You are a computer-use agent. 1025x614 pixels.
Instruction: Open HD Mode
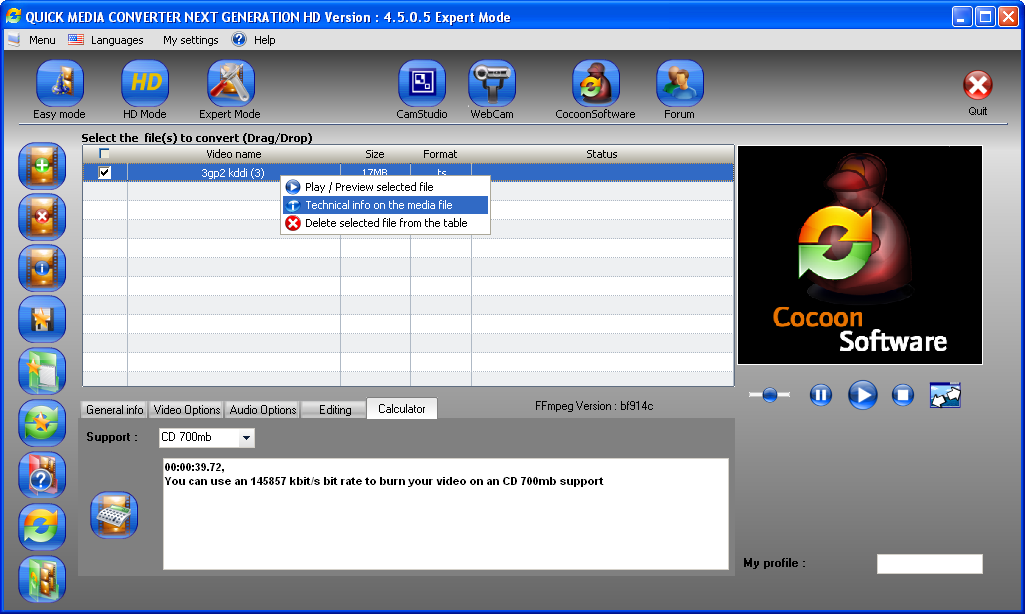point(144,84)
